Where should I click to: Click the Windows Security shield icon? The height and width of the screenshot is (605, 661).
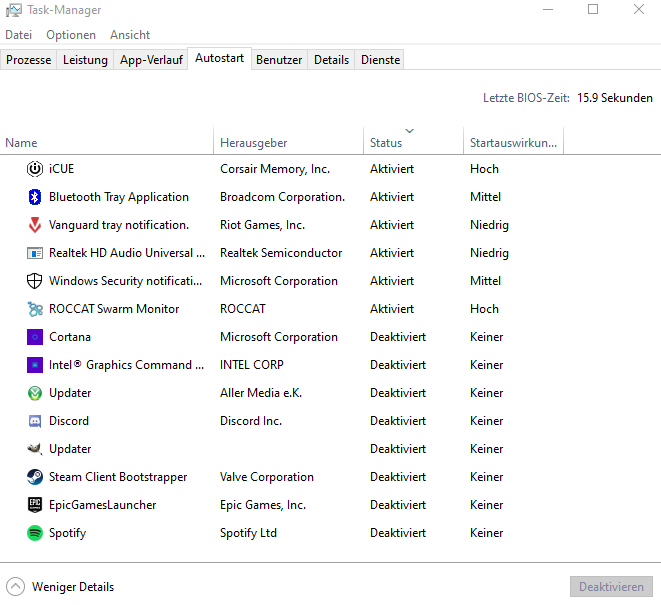point(35,281)
